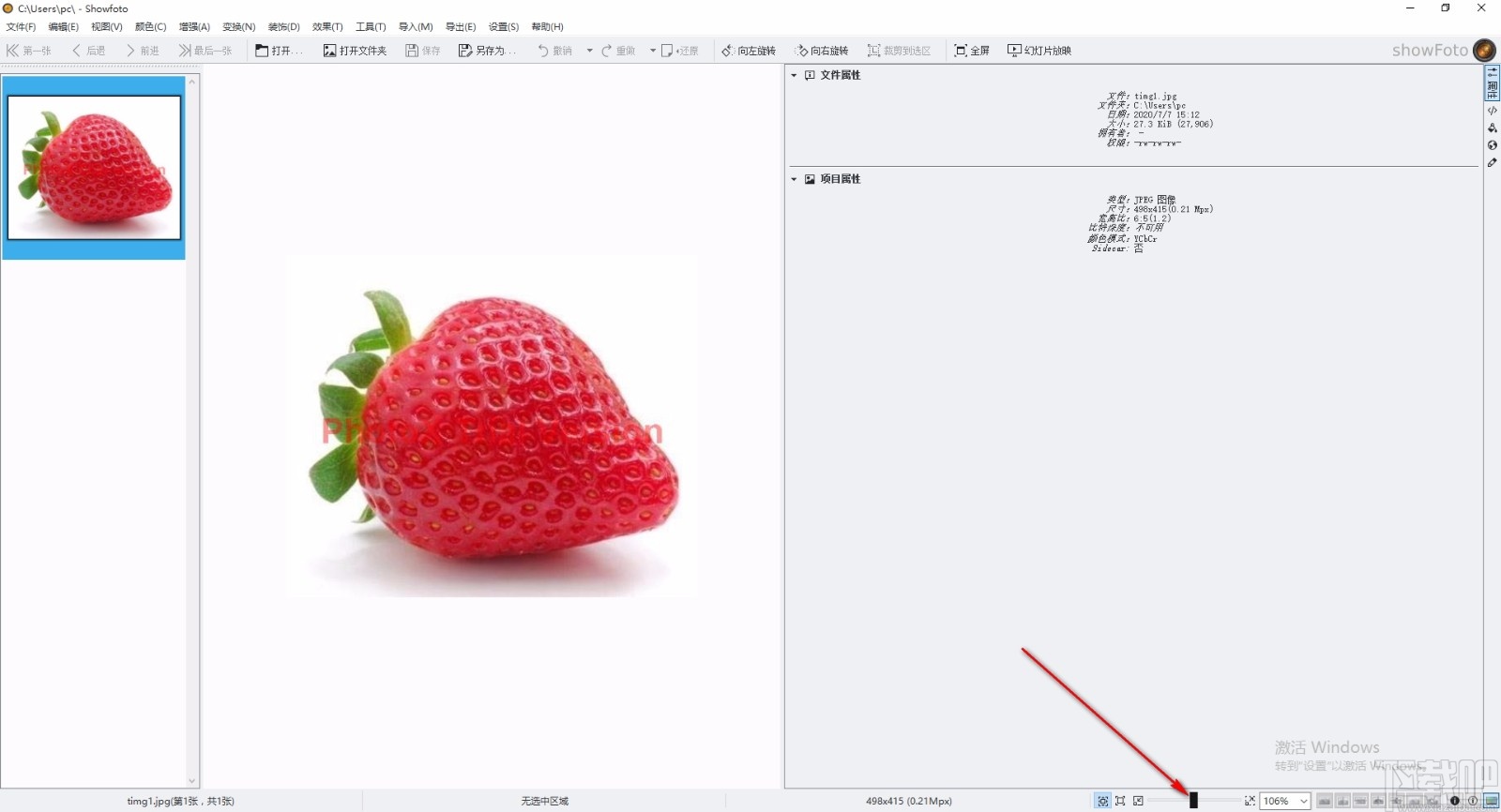Open the 帮助(H) menu

point(548,26)
